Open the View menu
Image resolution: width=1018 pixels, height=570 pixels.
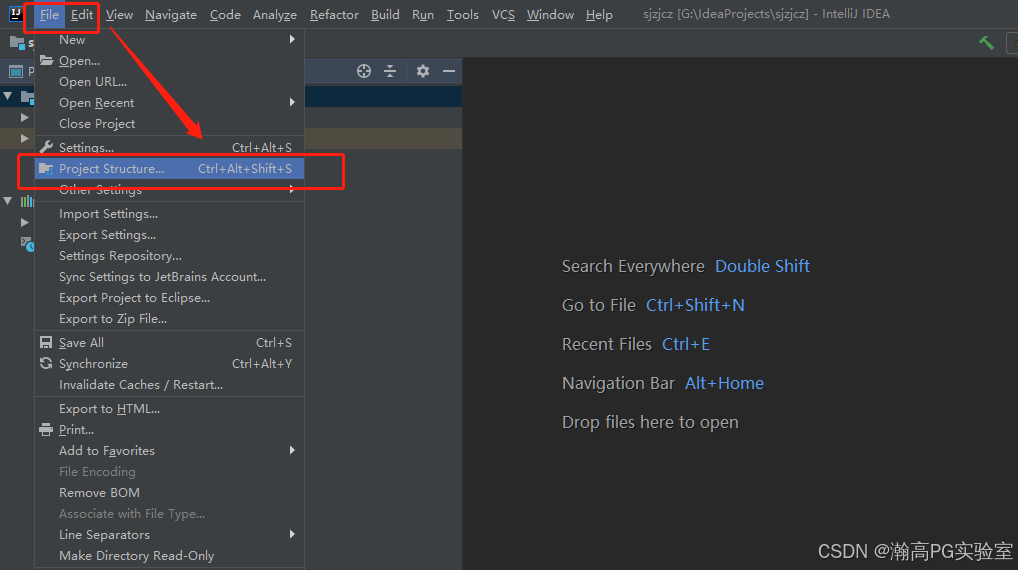coord(119,14)
